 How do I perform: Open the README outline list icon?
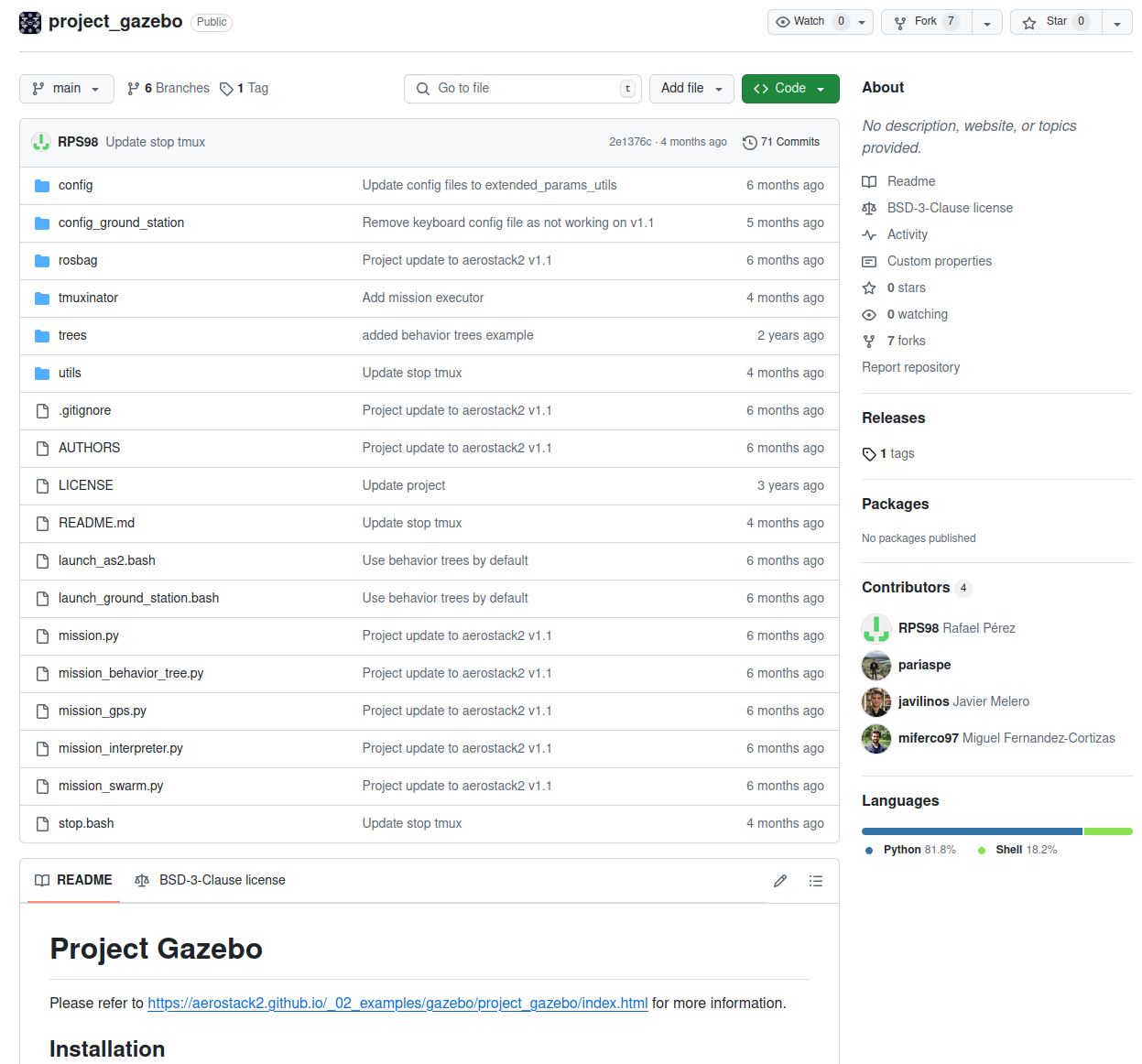[x=815, y=881]
